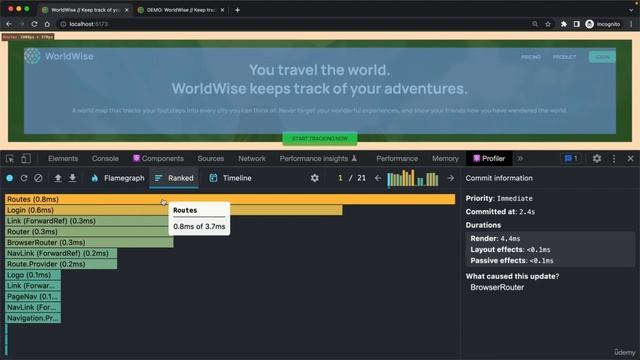
Task: Open the Console tab
Action: [x=105, y=158]
